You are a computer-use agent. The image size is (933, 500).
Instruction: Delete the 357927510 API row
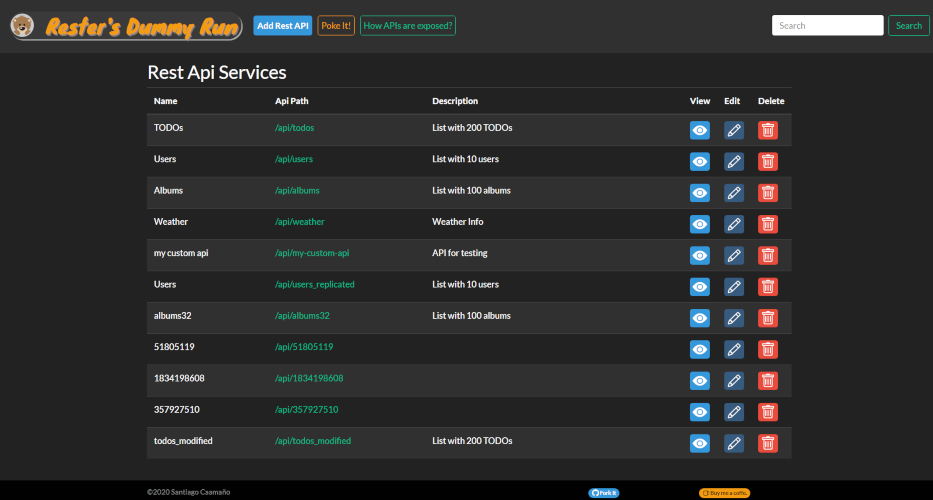coord(768,412)
